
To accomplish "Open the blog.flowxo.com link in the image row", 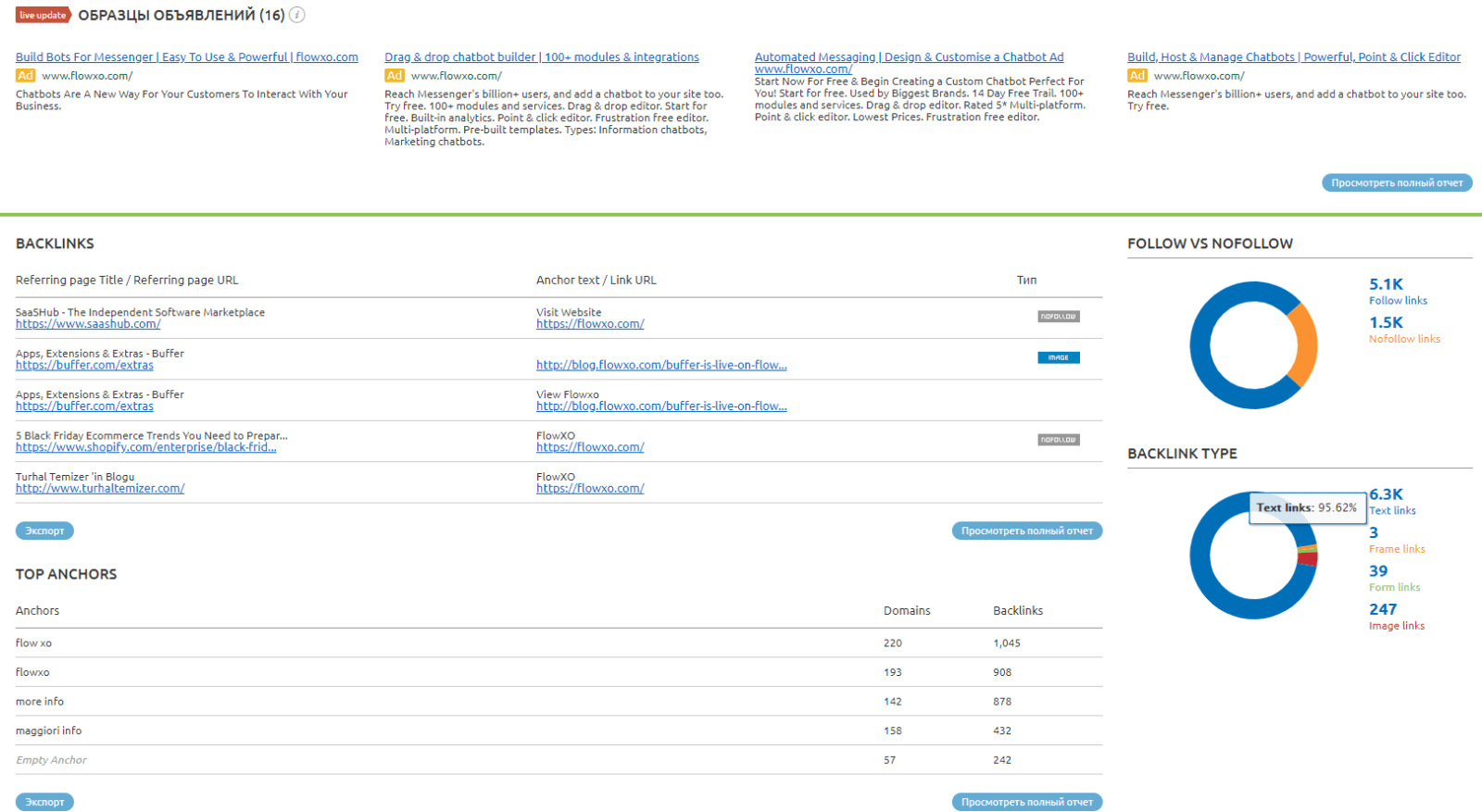I will [661, 366].
